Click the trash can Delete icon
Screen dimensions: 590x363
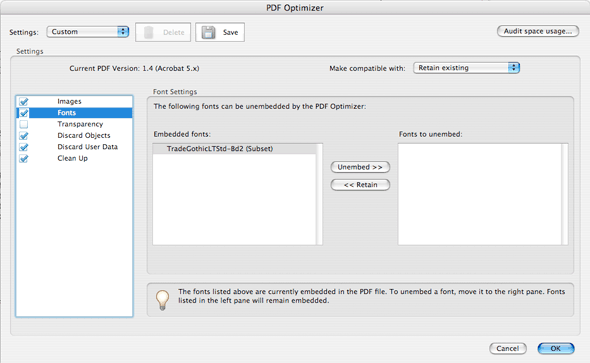pyautogui.click(x=149, y=32)
